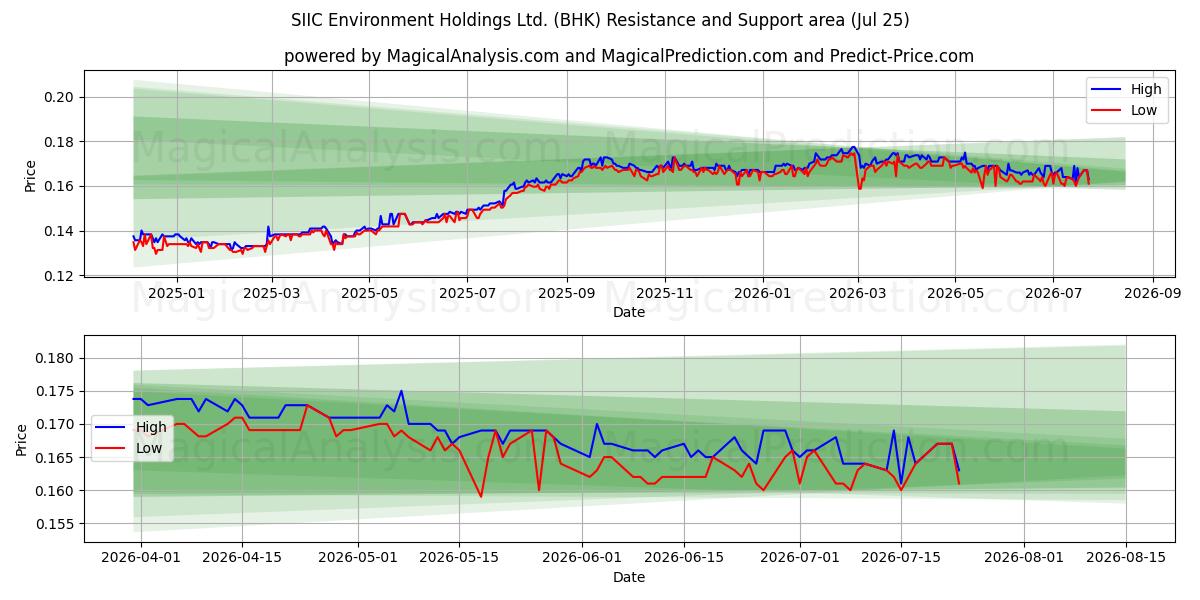Click the 'Price' axis title beside bottom chart

[22, 438]
